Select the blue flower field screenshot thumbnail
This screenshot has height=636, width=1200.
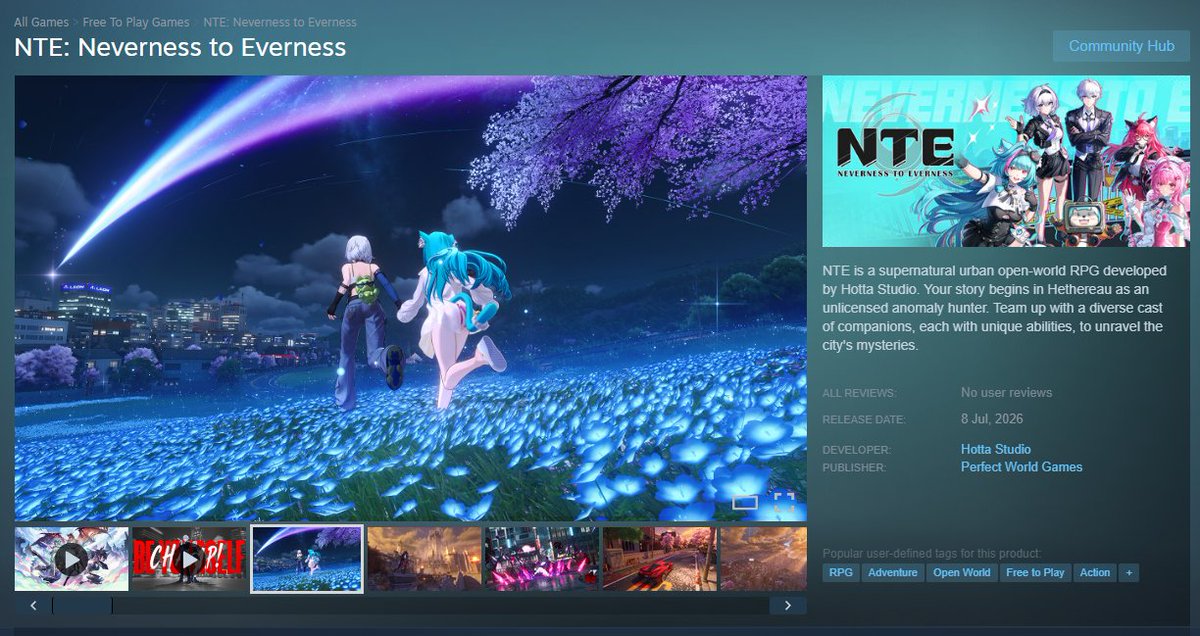307,559
